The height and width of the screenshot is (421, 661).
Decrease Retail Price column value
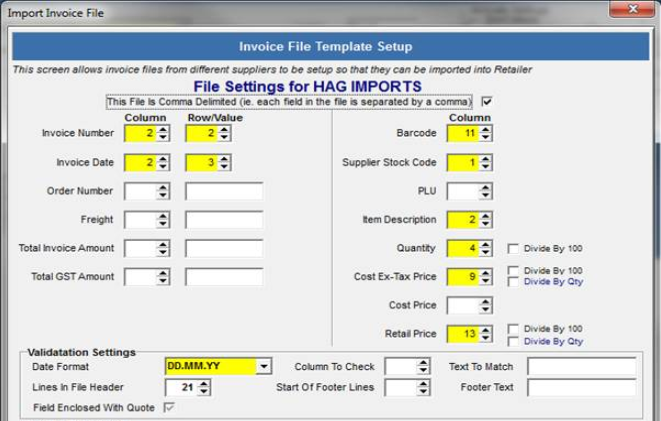486,338
